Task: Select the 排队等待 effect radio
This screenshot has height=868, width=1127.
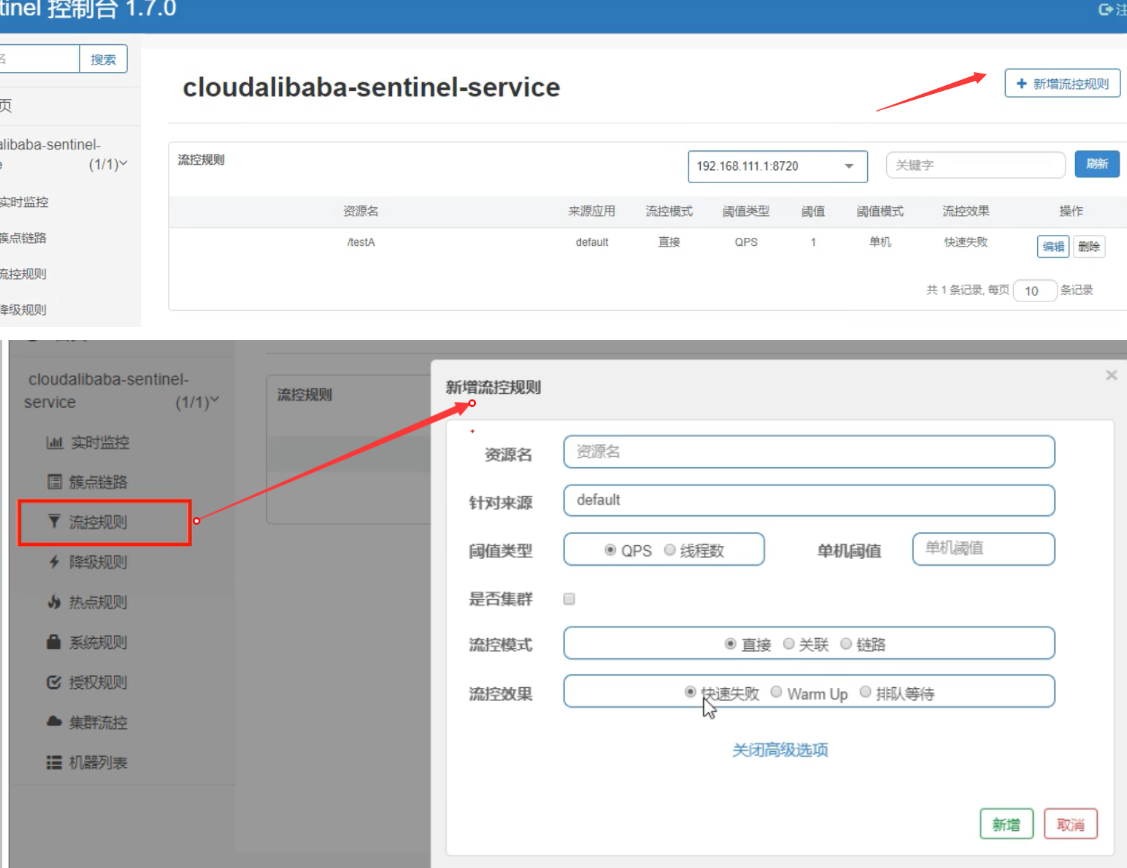Action: click(865, 692)
